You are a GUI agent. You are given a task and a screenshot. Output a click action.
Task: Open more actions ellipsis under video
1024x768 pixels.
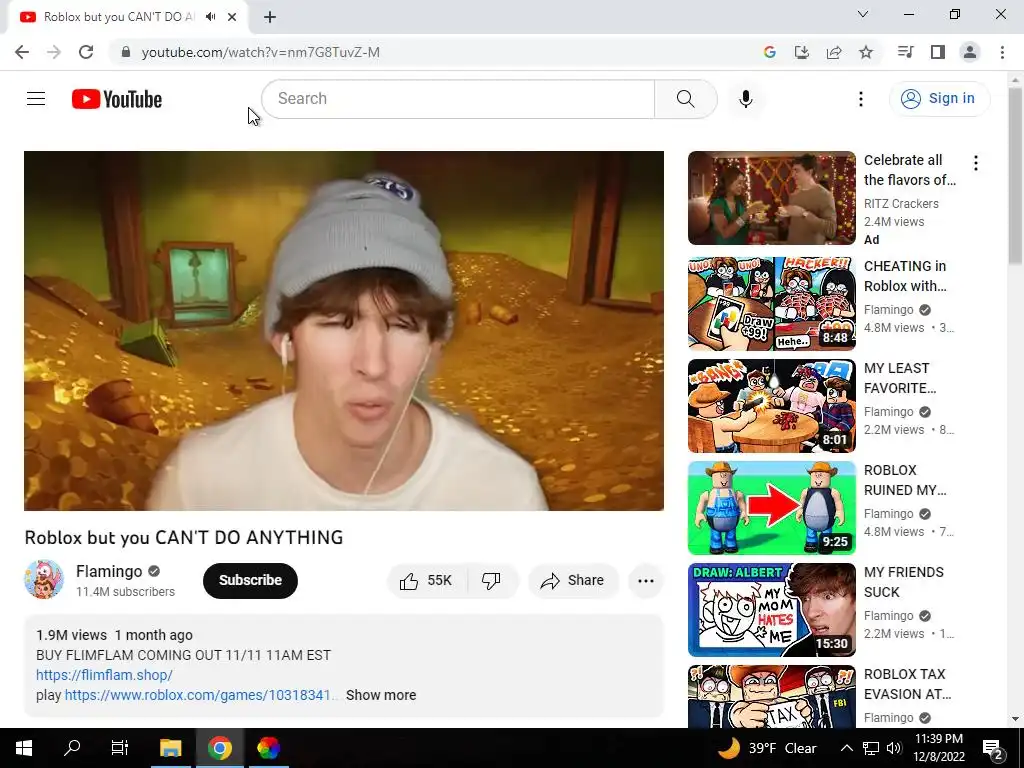[x=646, y=581]
